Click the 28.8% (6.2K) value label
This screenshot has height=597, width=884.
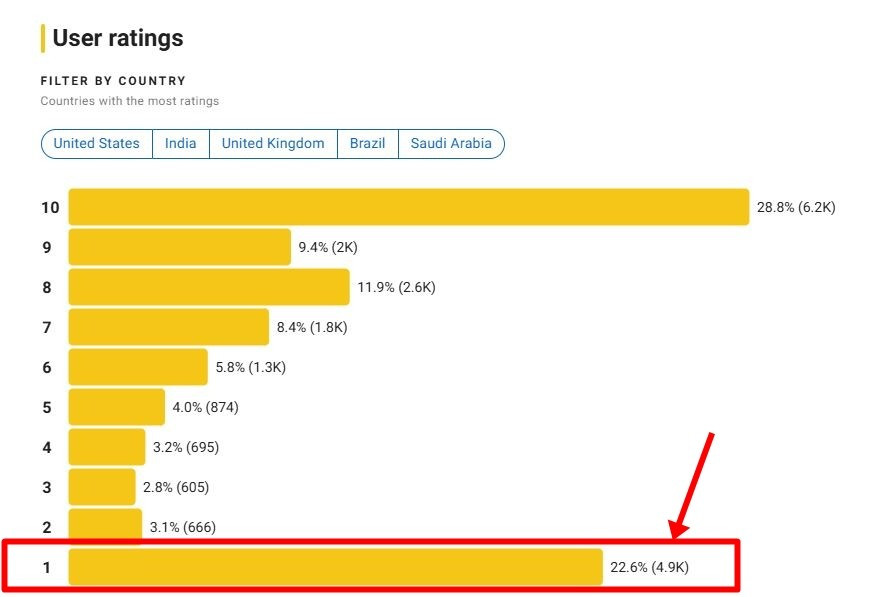click(x=795, y=208)
